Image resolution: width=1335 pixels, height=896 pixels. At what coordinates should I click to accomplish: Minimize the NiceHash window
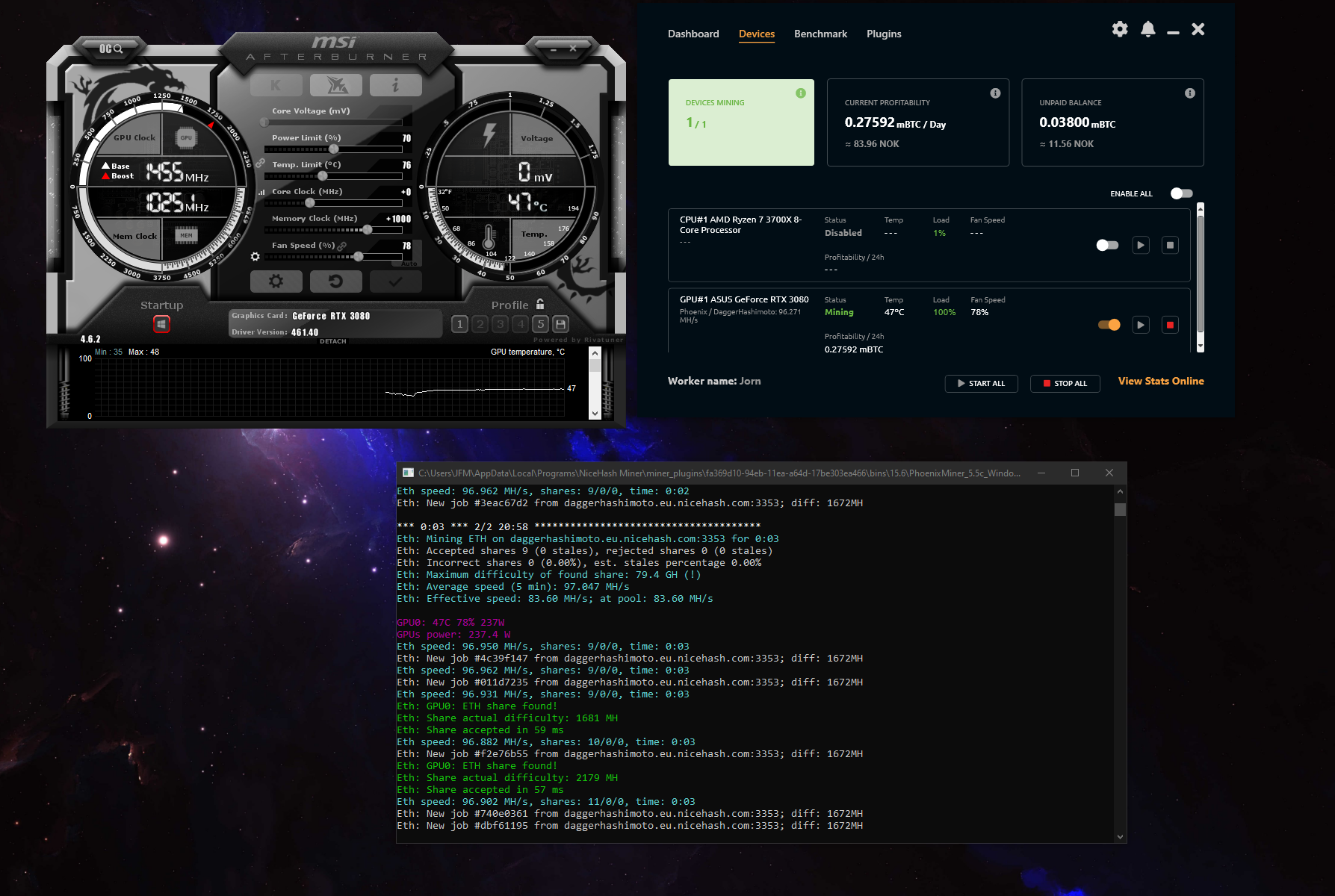(1173, 32)
